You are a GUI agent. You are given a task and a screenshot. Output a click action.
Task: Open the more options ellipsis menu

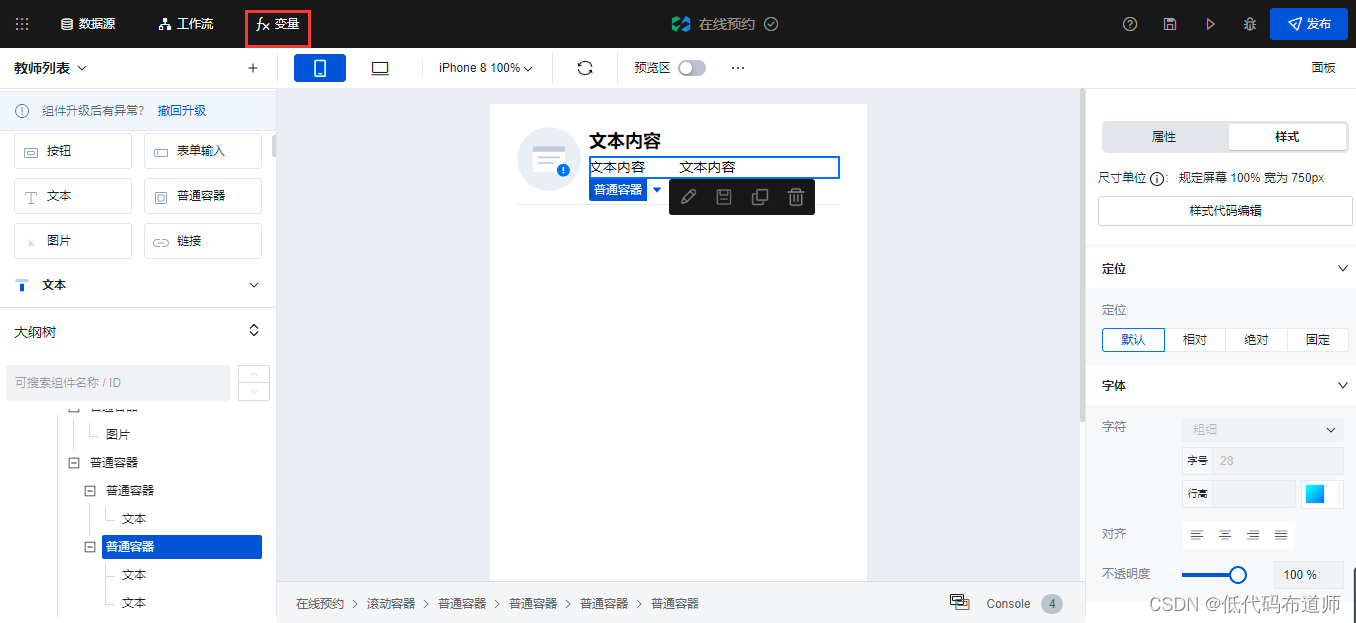click(x=738, y=68)
